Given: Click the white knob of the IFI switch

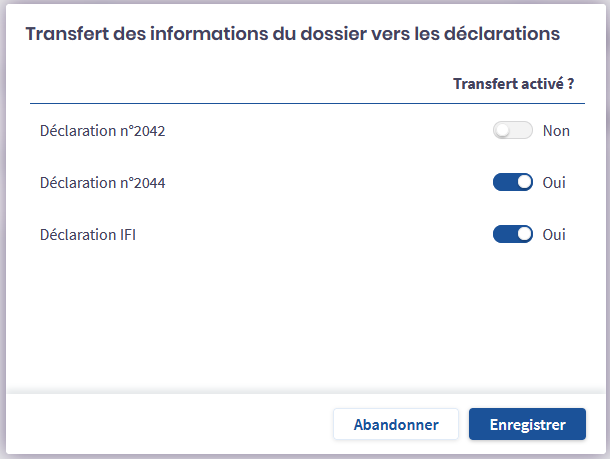Looking at the screenshot, I should coord(523,235).
